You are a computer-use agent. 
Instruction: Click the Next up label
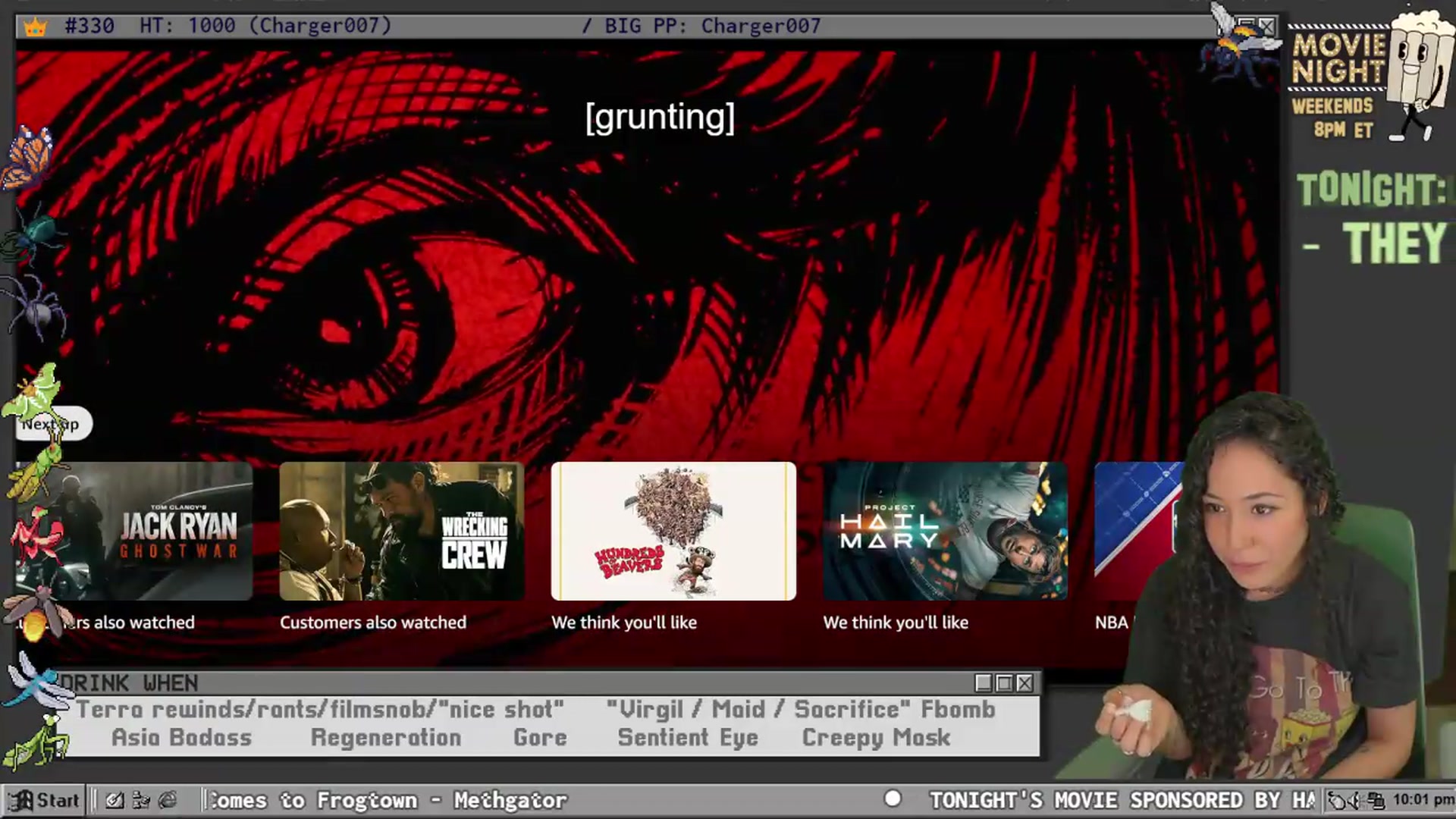(53, 424)
